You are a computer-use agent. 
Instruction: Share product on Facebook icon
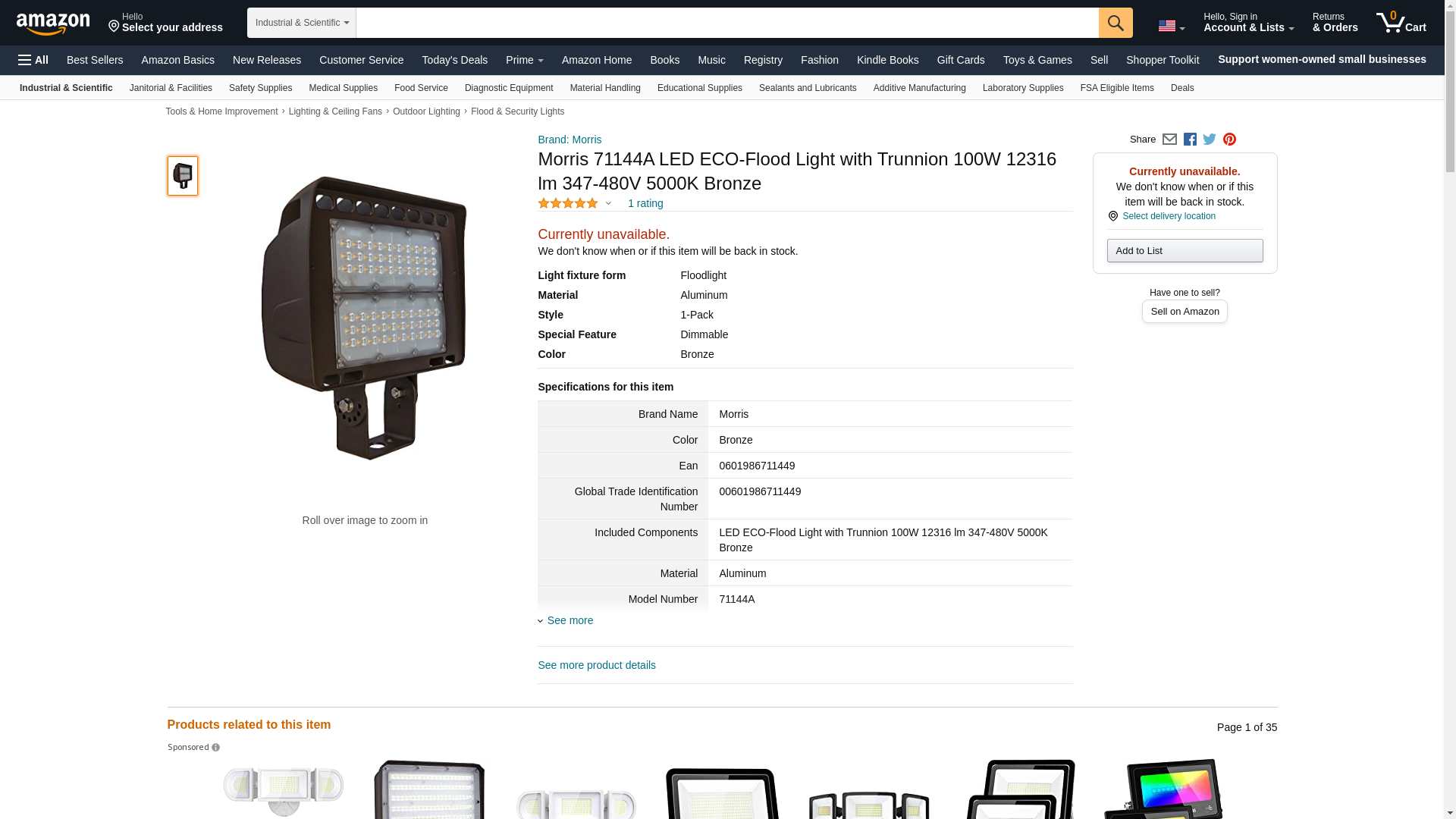pos(1190,140)
